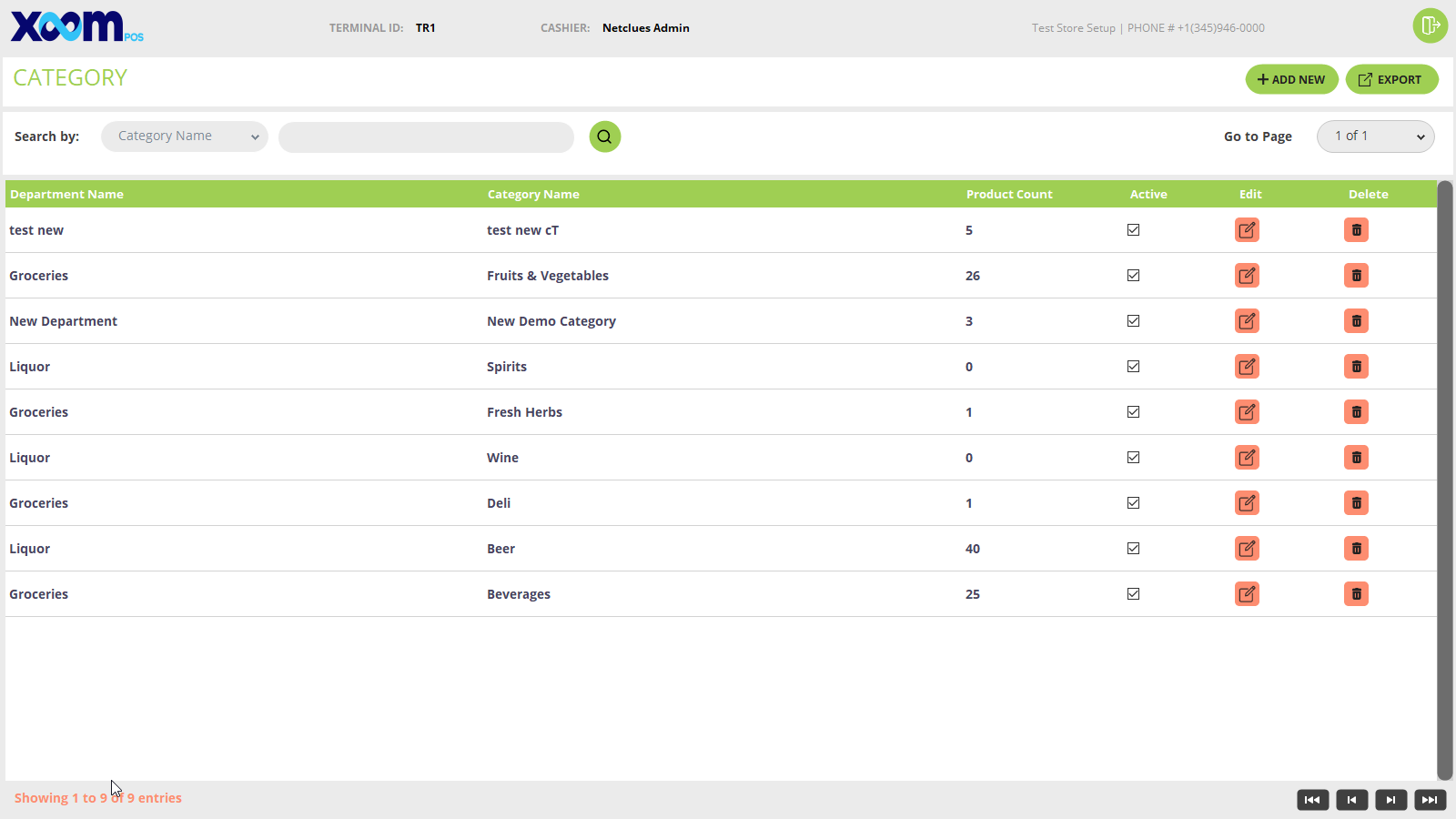Focus the search text field

pyautogui.click(x=426, y=137)
